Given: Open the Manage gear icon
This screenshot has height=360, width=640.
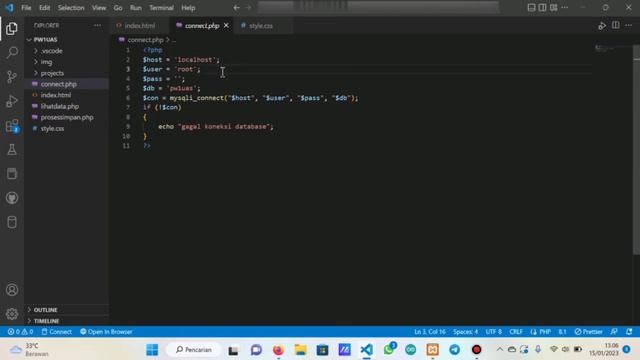Looking at the screenshot, I should (12, 313).
